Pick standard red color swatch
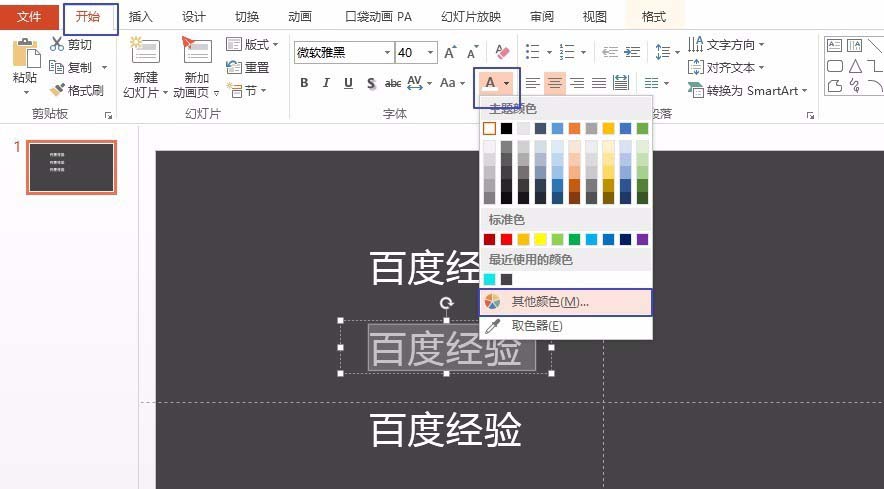The height and width of the screenshot is (489, 884). coord(506,239)
